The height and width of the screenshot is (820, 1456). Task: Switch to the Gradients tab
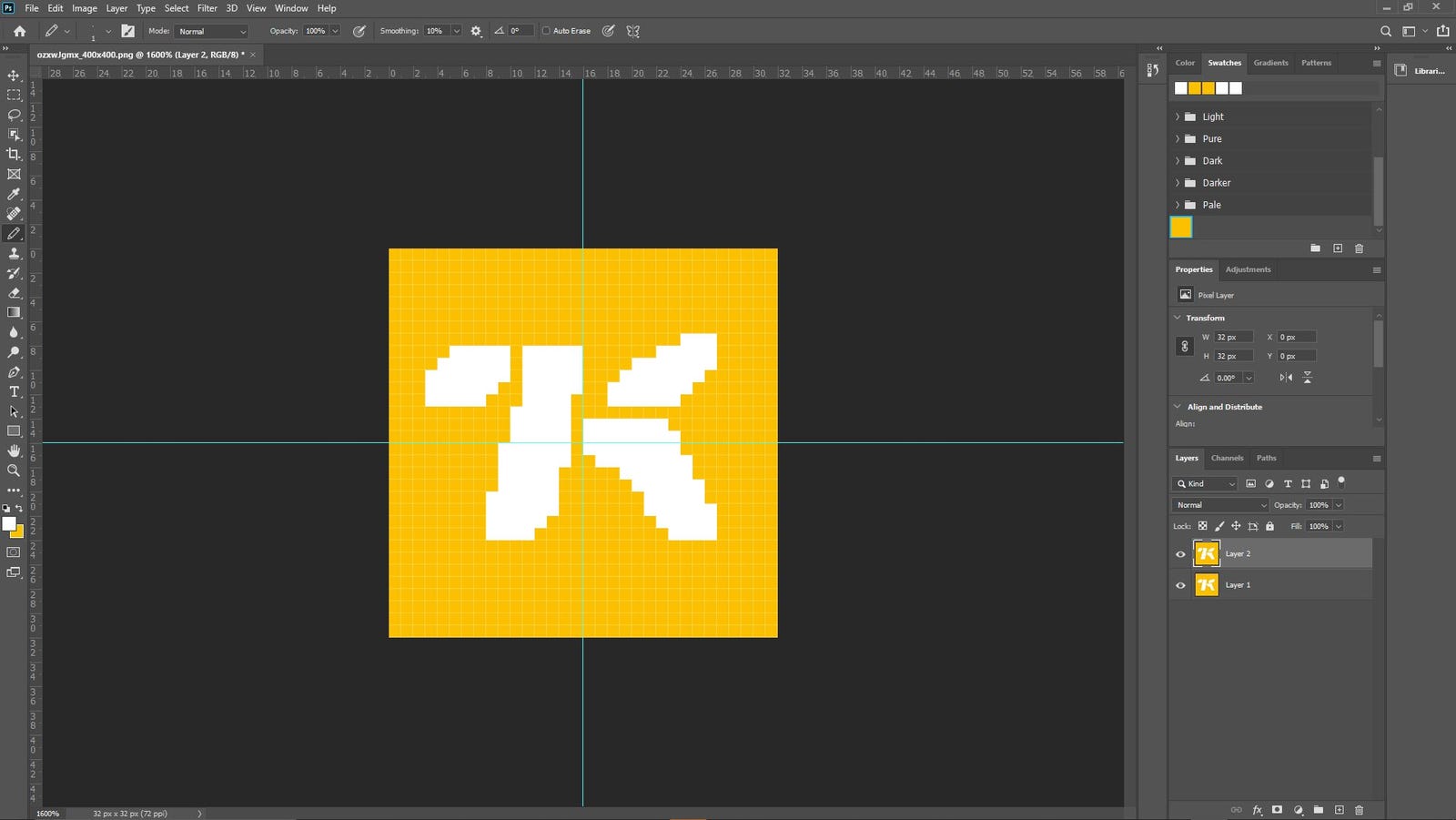(1270, 63)
